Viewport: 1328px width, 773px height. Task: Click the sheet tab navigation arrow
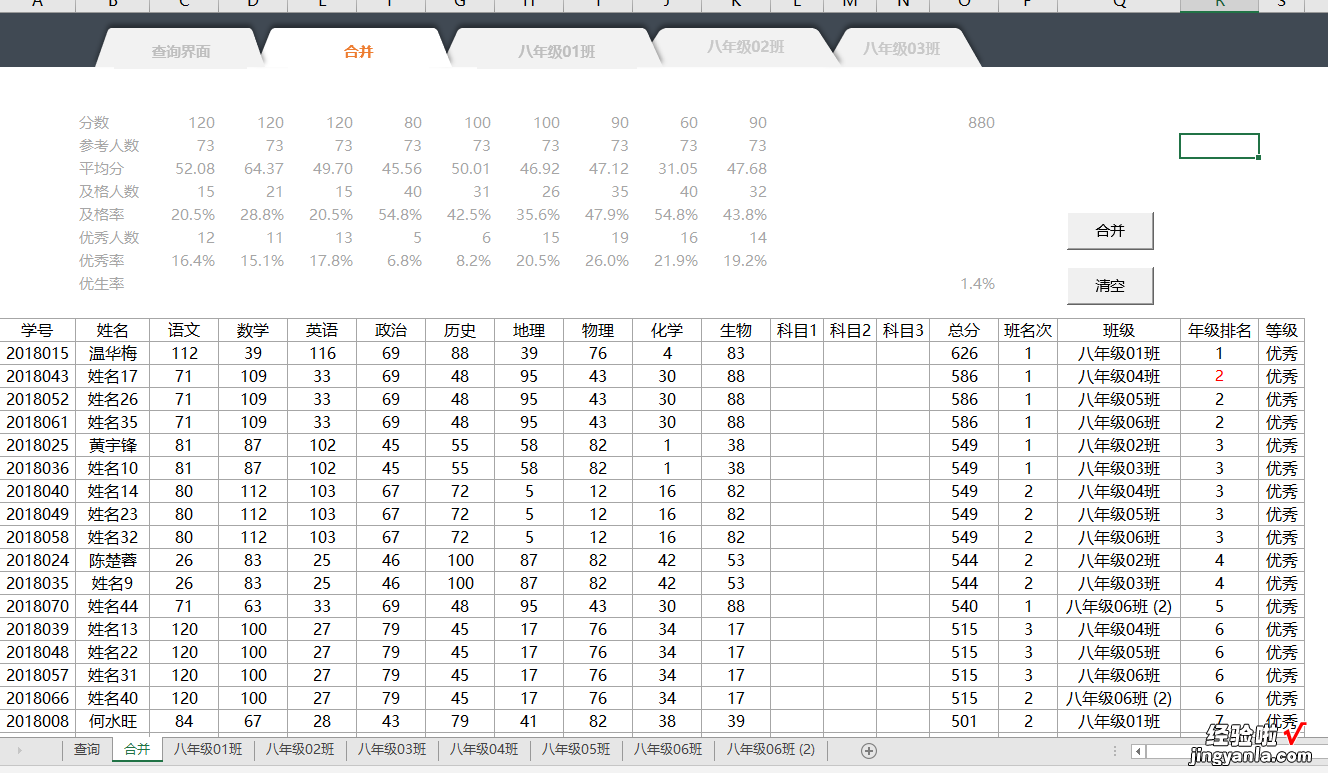click(19, 750)
